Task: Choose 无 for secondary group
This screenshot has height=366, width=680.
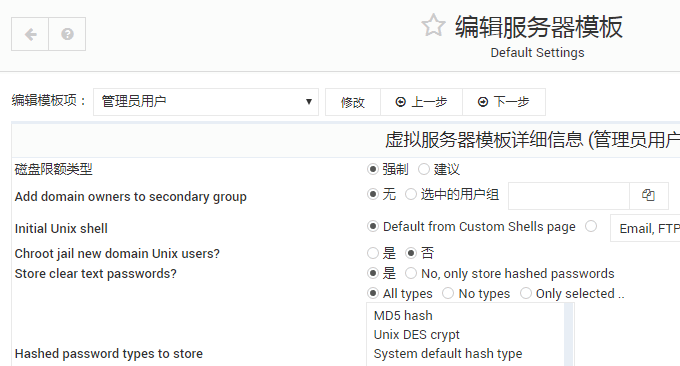Action: click(x=373, y=194)
